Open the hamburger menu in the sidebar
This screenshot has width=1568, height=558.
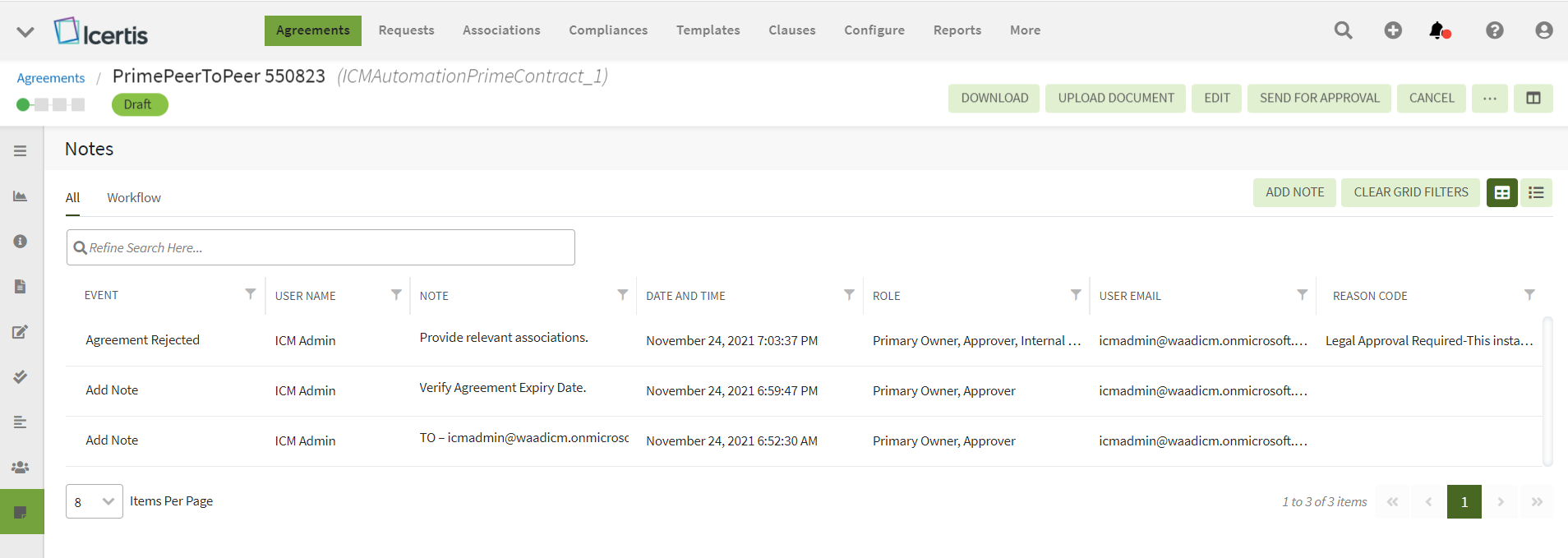coord(21,150)
